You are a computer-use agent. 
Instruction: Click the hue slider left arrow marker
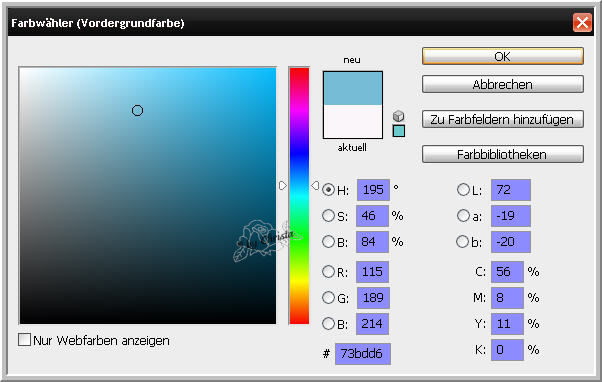(283, 186)
